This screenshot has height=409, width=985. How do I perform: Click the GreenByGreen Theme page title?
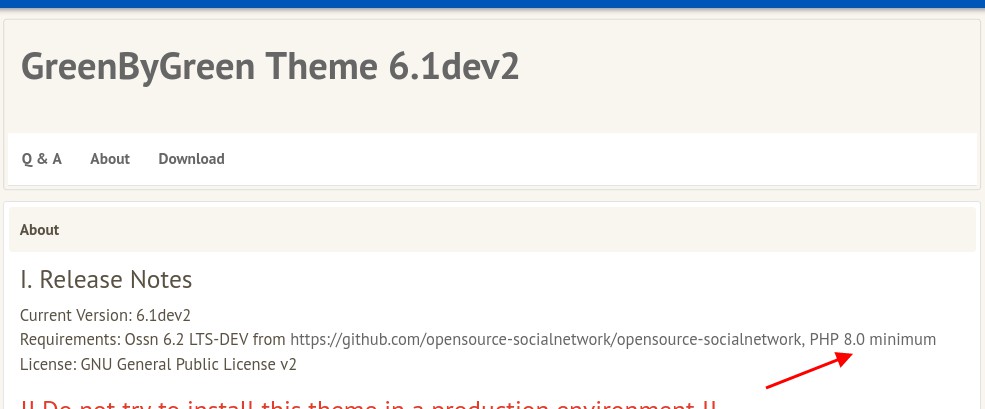tap(270, 66)
